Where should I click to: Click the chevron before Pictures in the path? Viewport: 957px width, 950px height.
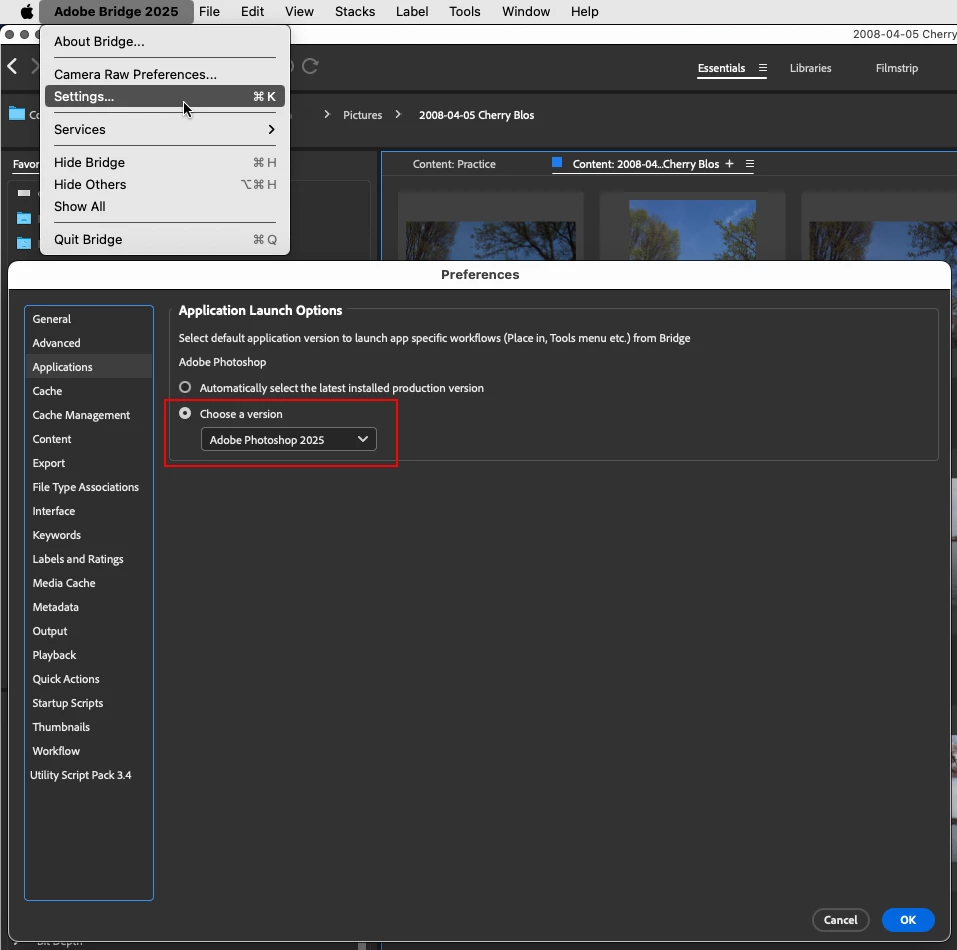click(327, 115)
